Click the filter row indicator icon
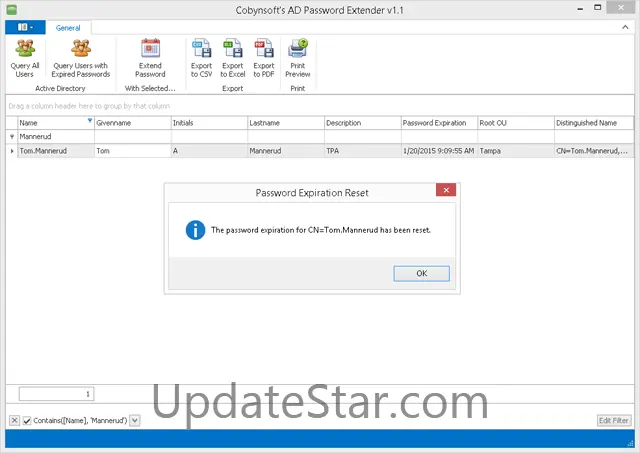 point(12,136)
